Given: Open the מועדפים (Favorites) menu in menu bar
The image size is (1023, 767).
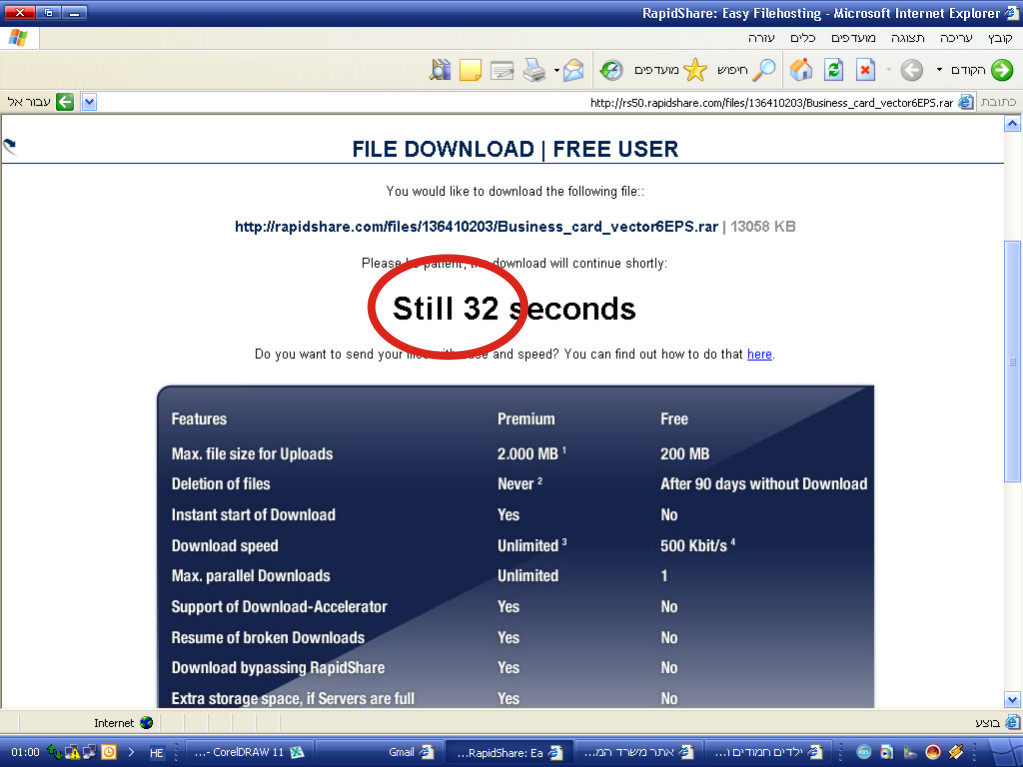Looking at the screenshot, I should [x=853, y=38].
